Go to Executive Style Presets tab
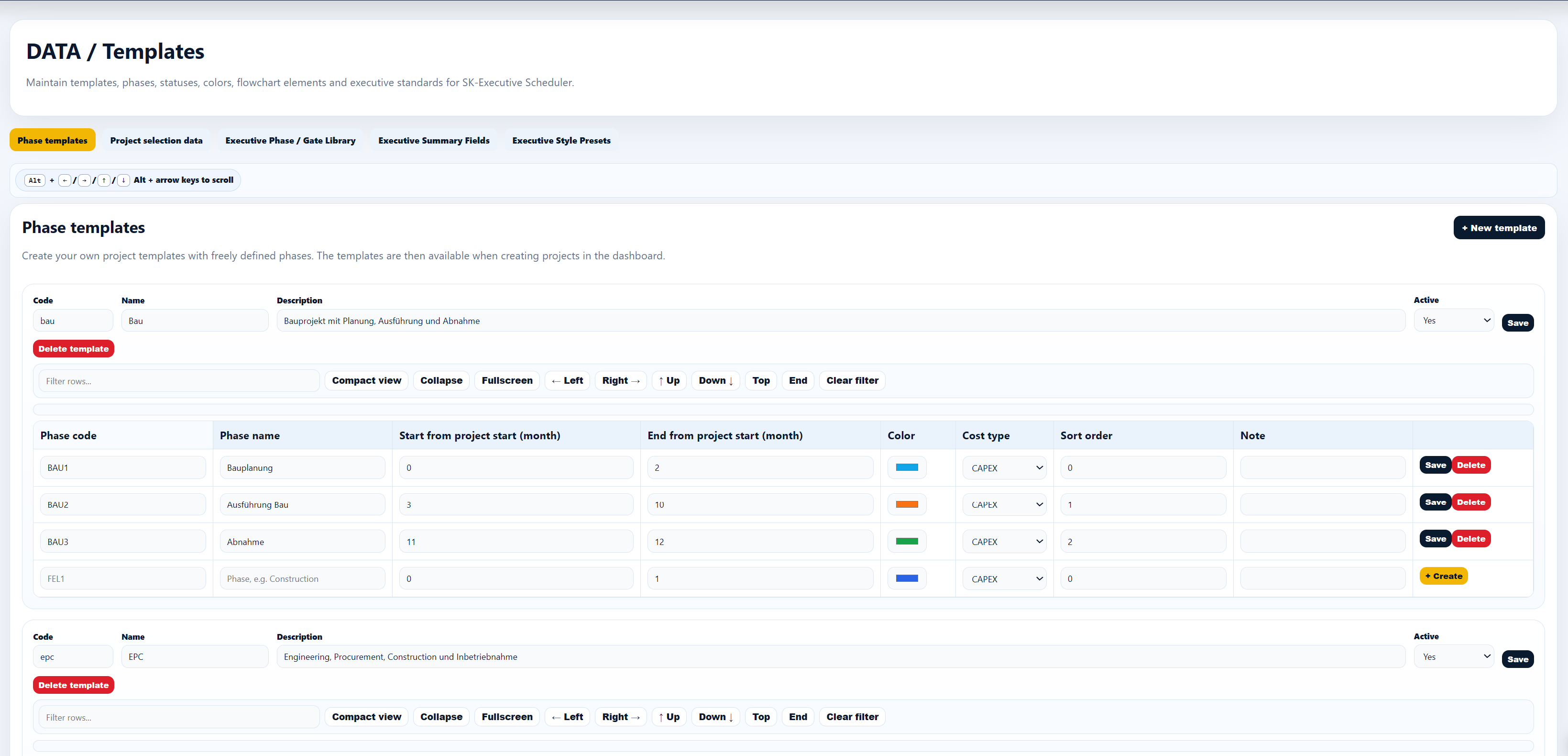Viewport: 1568px width, 756px height. click(561, 140)
